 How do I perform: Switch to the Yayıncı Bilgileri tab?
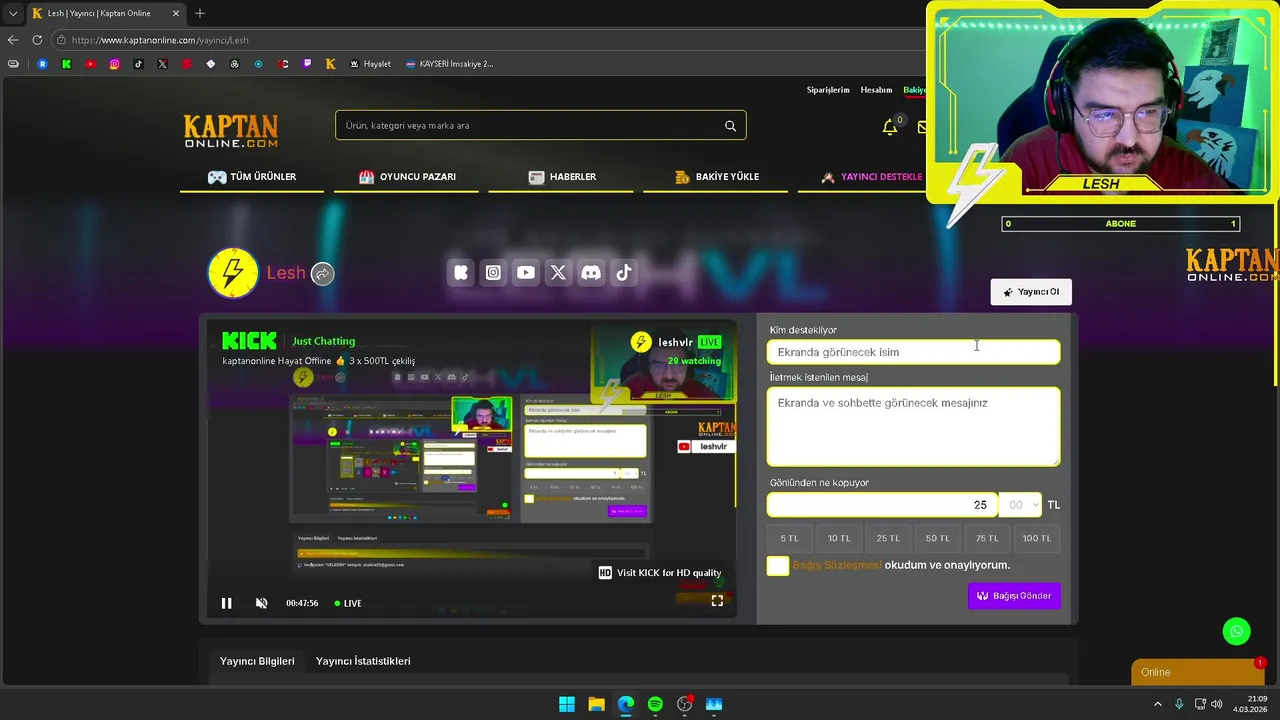(x=257, y=661)
